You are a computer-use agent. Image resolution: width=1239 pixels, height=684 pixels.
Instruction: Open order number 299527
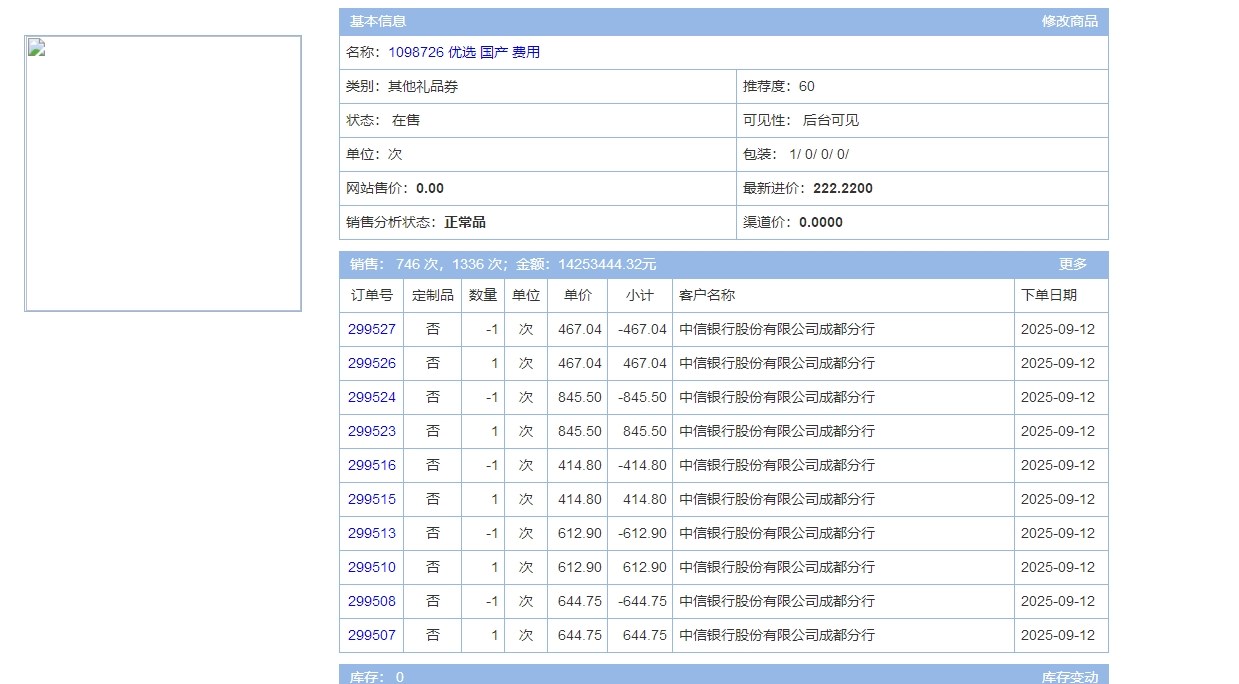[x=372, y=329]
